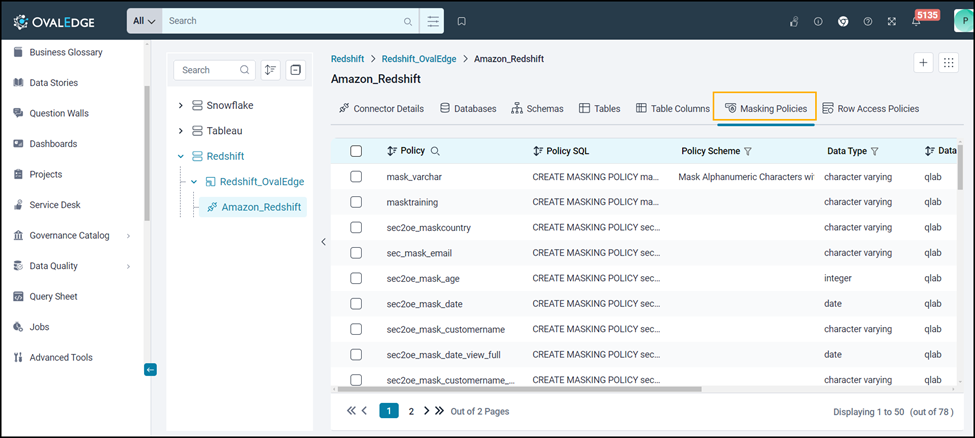
Task: Click the hand pointer icon in the header
Action: (793, 21)
